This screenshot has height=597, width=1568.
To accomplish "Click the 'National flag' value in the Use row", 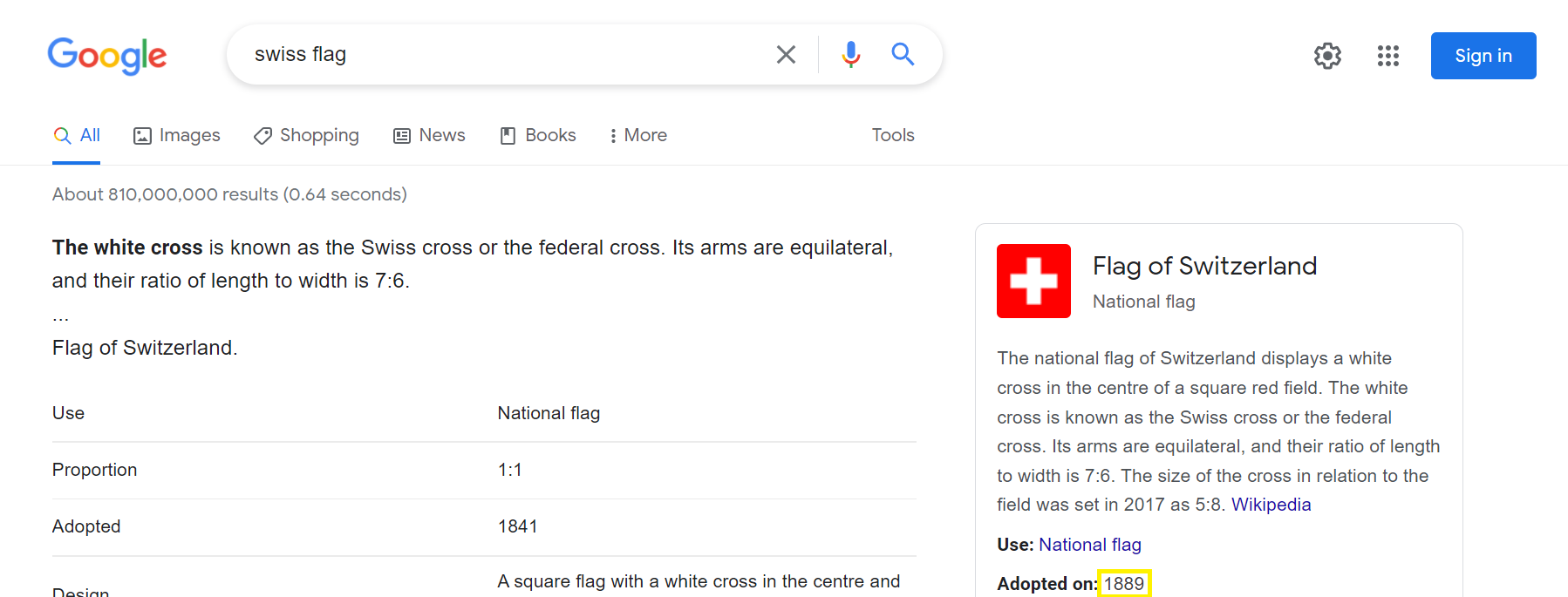I will point(549,413).
